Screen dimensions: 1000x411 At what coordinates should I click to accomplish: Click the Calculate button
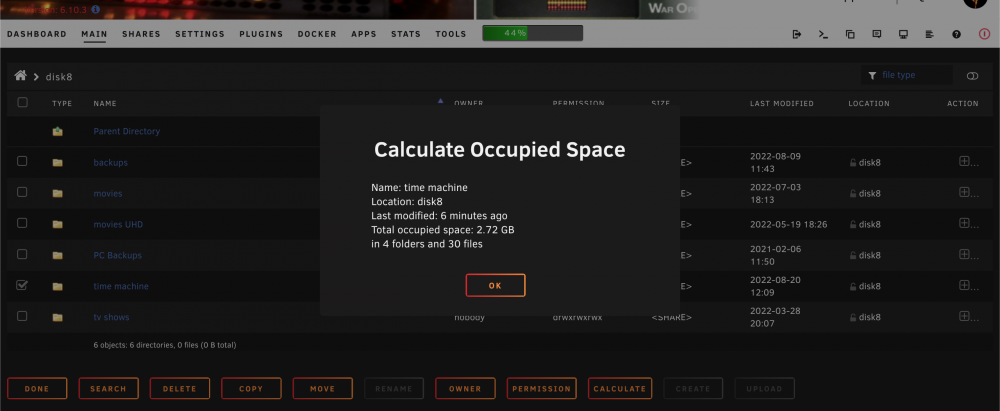pyautogui.click(x=620, y=389)
